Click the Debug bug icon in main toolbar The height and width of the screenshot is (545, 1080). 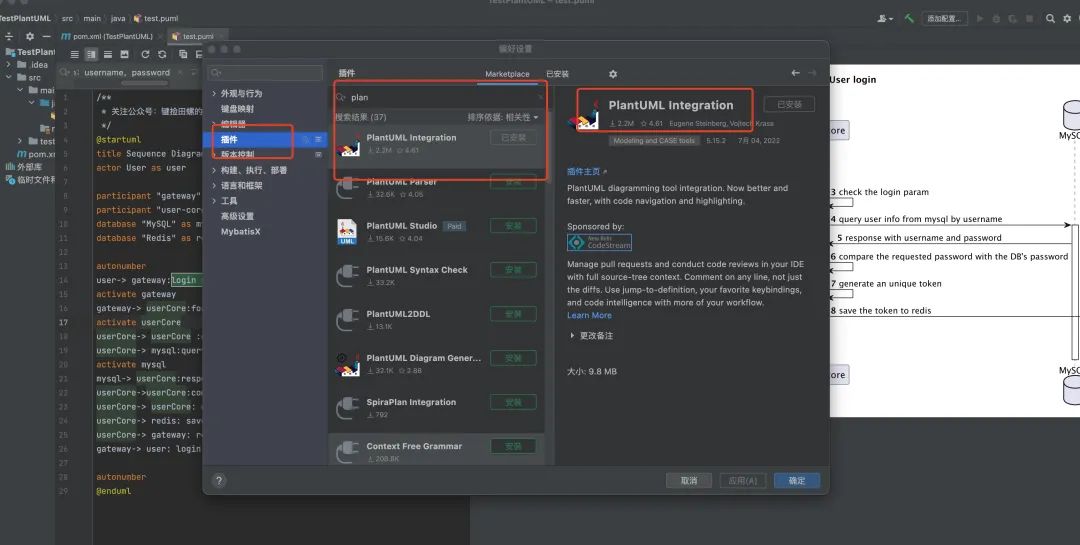996,19
